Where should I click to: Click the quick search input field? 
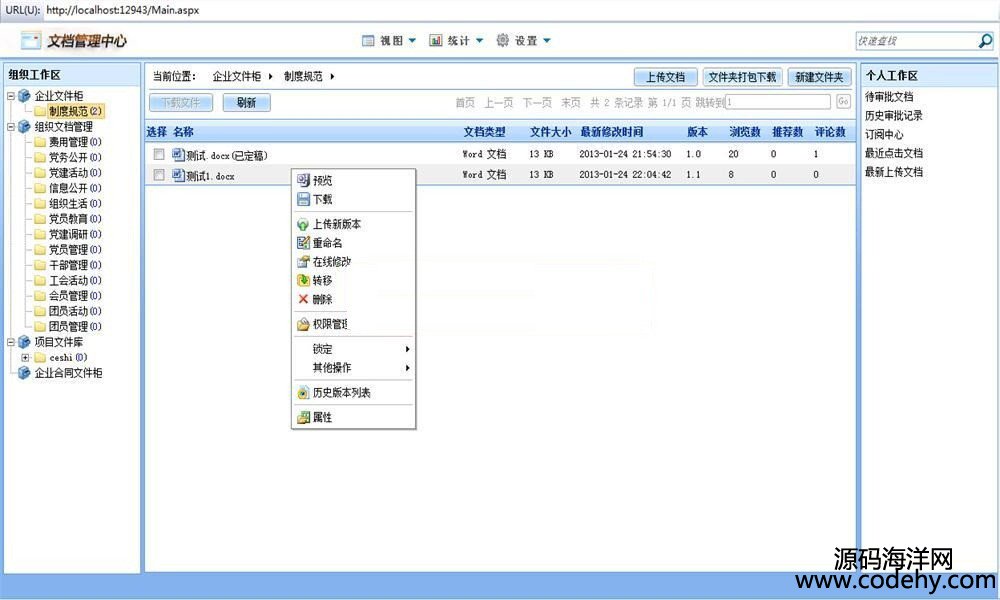[916, 41]
